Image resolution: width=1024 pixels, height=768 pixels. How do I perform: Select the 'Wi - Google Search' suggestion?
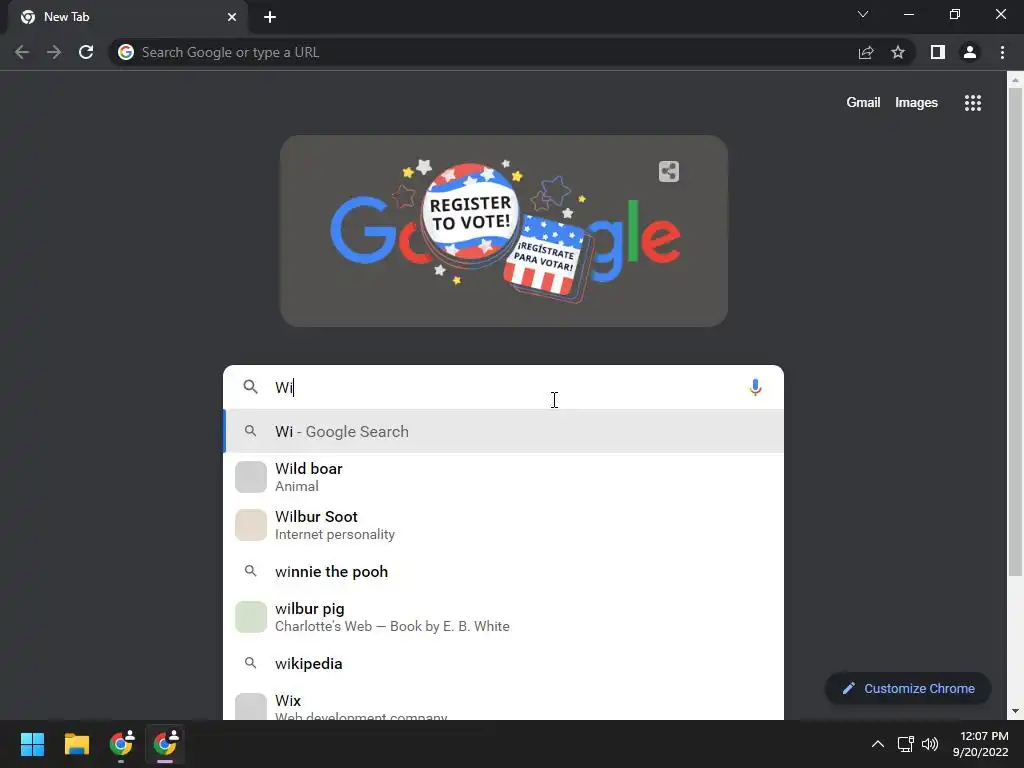click(504, 431)
